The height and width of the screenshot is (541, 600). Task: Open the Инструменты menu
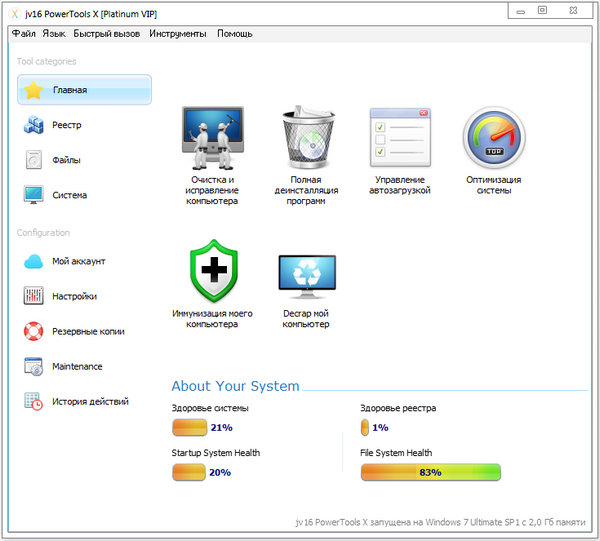[x=178, y=33]
